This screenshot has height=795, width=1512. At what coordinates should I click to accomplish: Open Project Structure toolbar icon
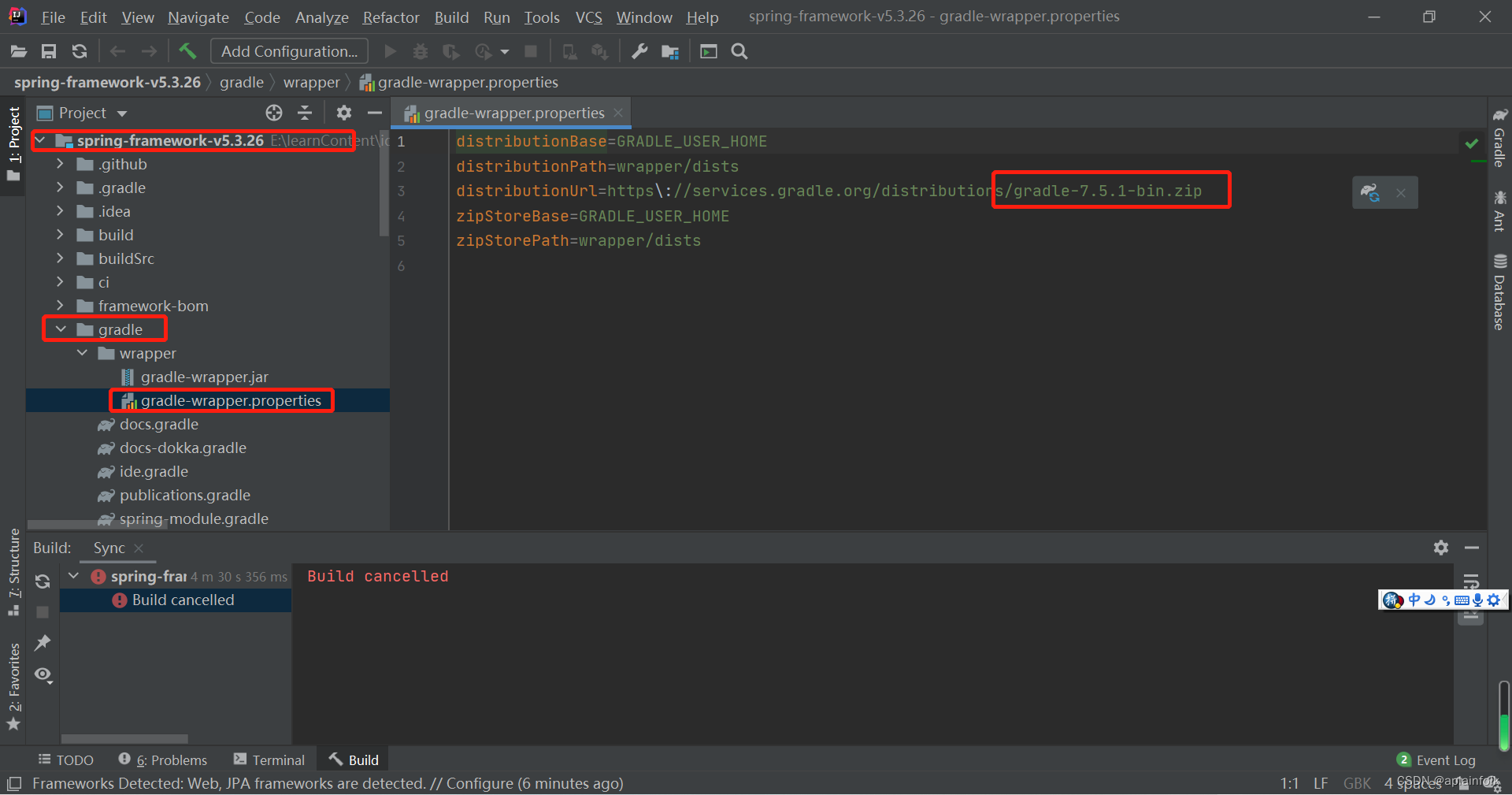[x=670, y=52]
